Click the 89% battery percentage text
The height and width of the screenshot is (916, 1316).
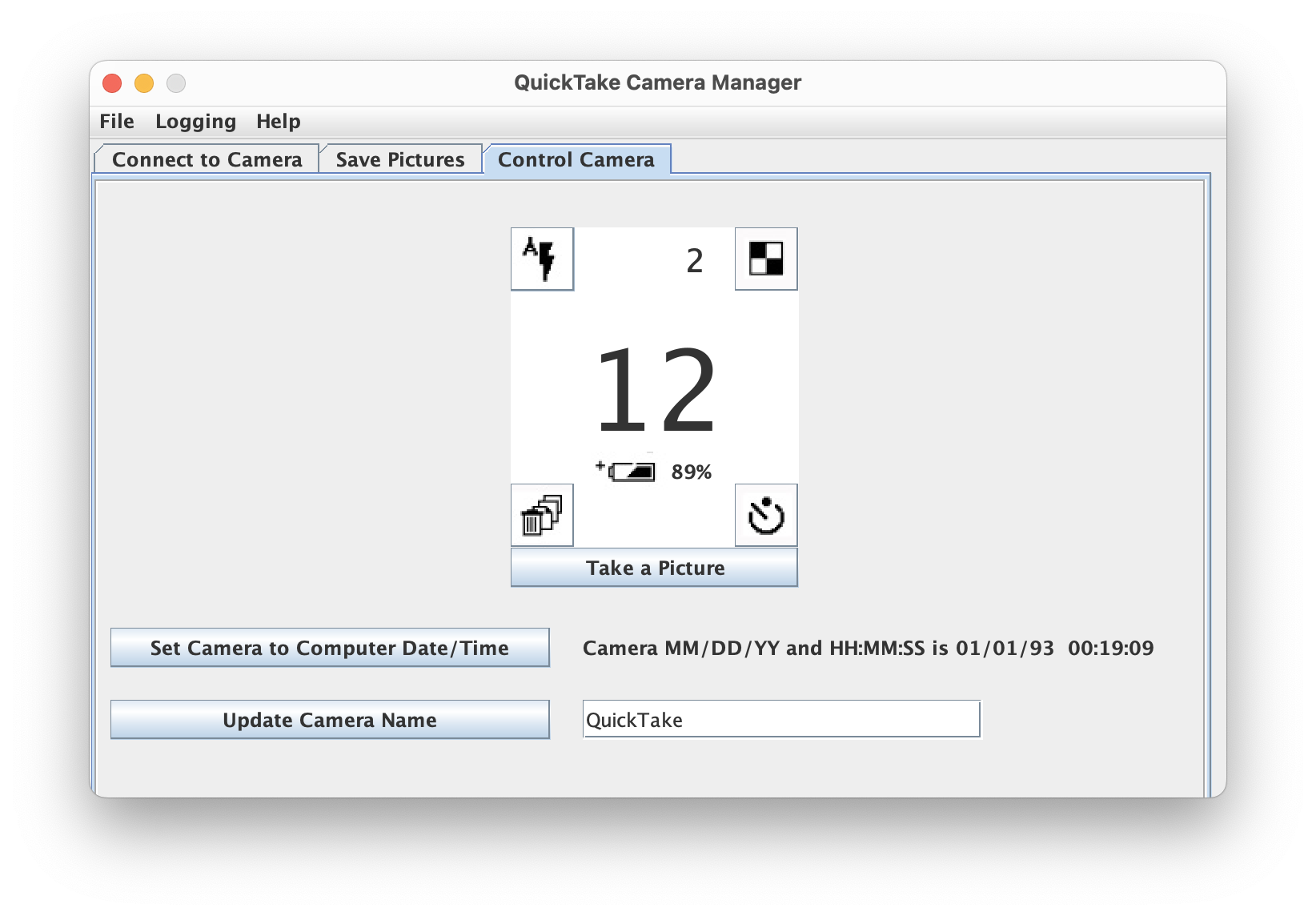click(691, 472)
